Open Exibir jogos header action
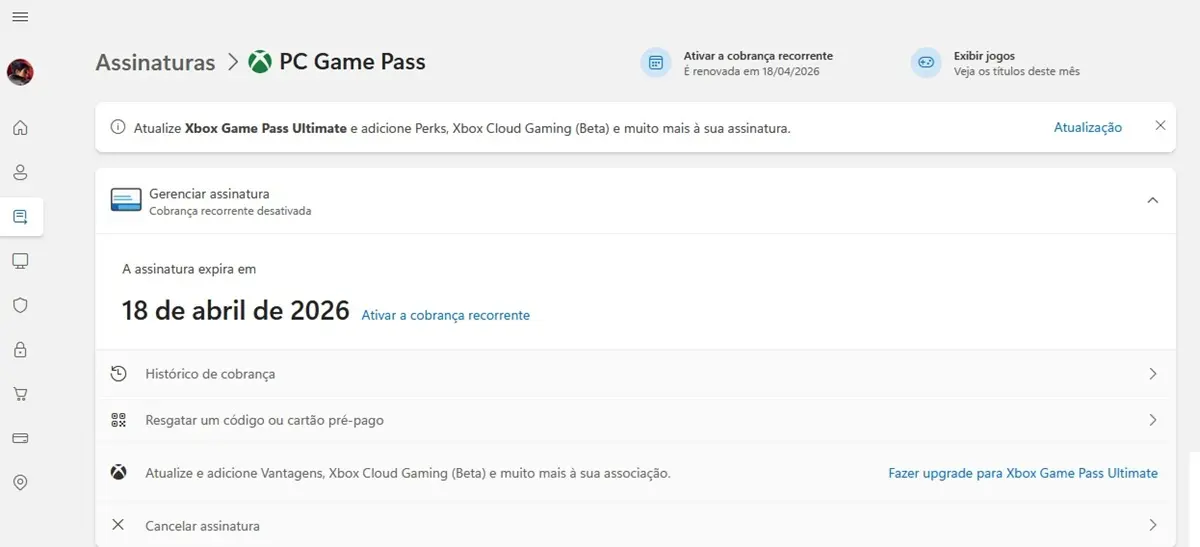 point(996,63)
